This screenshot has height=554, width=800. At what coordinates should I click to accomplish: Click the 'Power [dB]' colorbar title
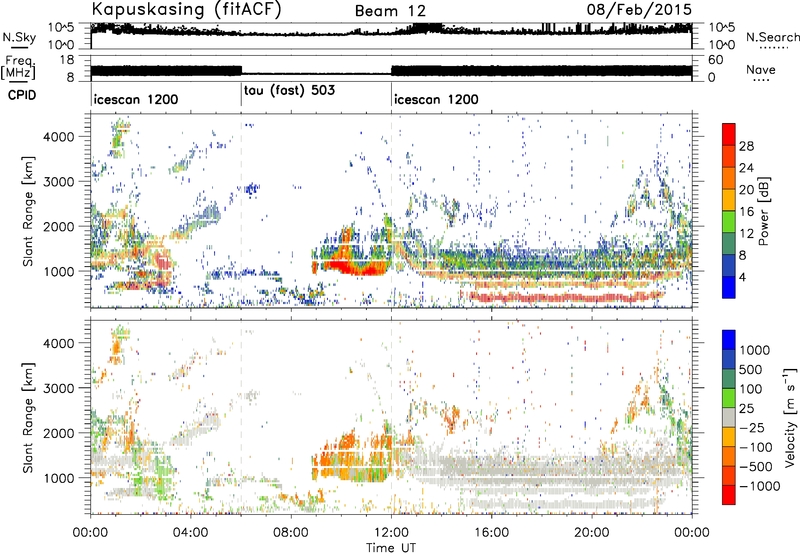coord(763,211)
